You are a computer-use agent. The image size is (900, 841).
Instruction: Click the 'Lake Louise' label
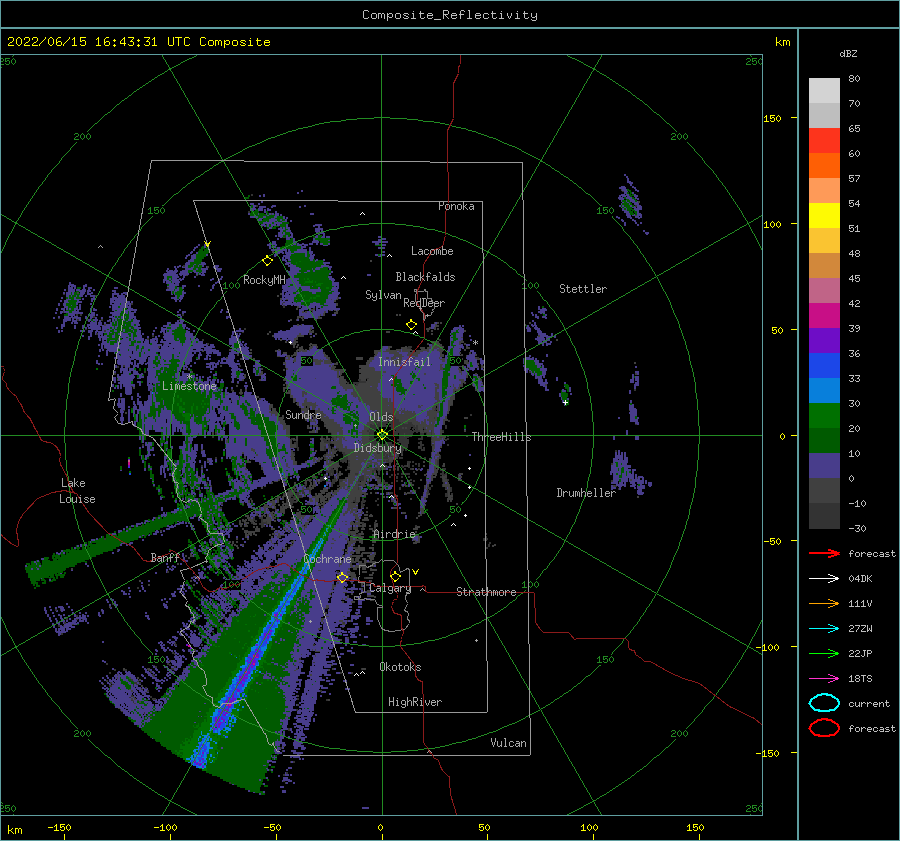(x=77, y=491)
